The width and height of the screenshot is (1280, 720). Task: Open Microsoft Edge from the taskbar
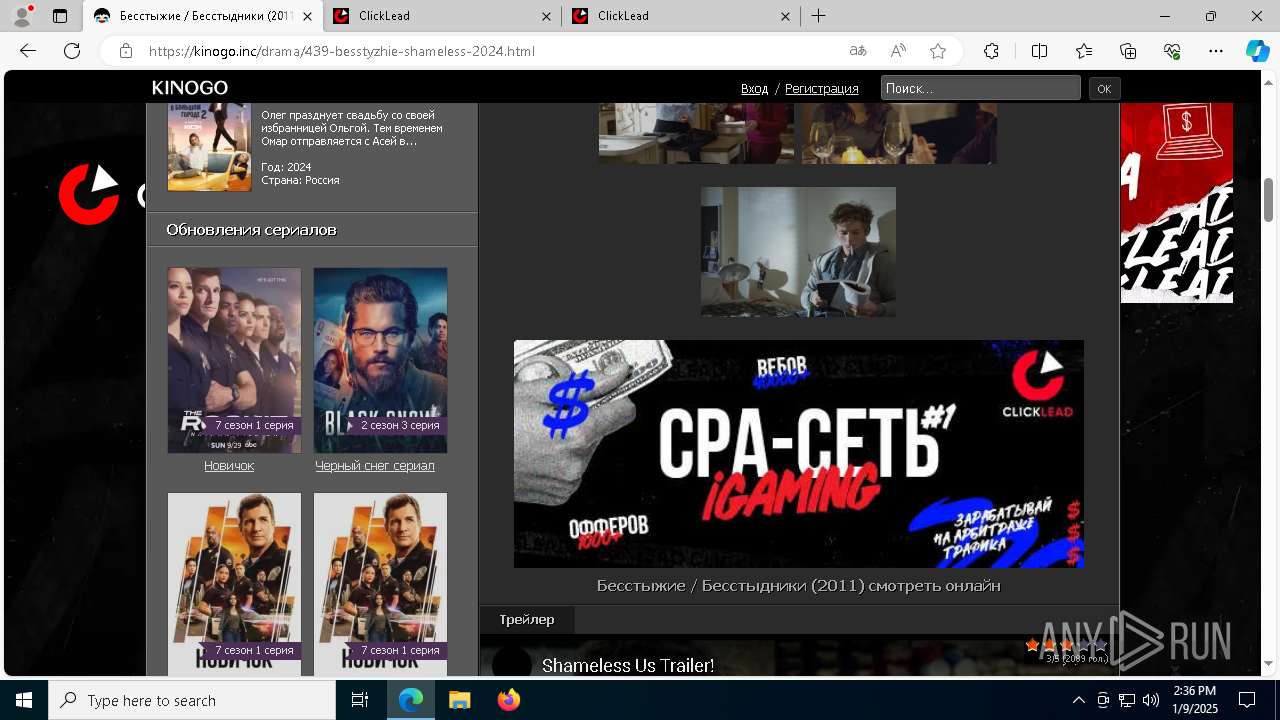click(411, 700)
